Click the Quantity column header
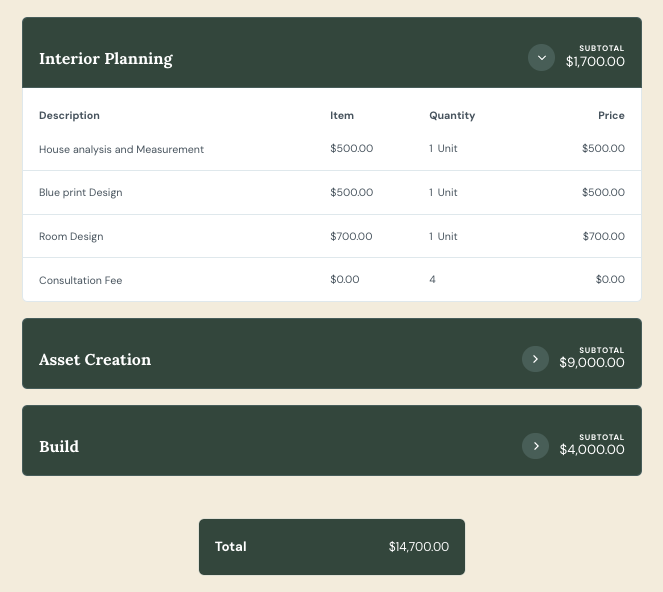 [x=452, y=116]
